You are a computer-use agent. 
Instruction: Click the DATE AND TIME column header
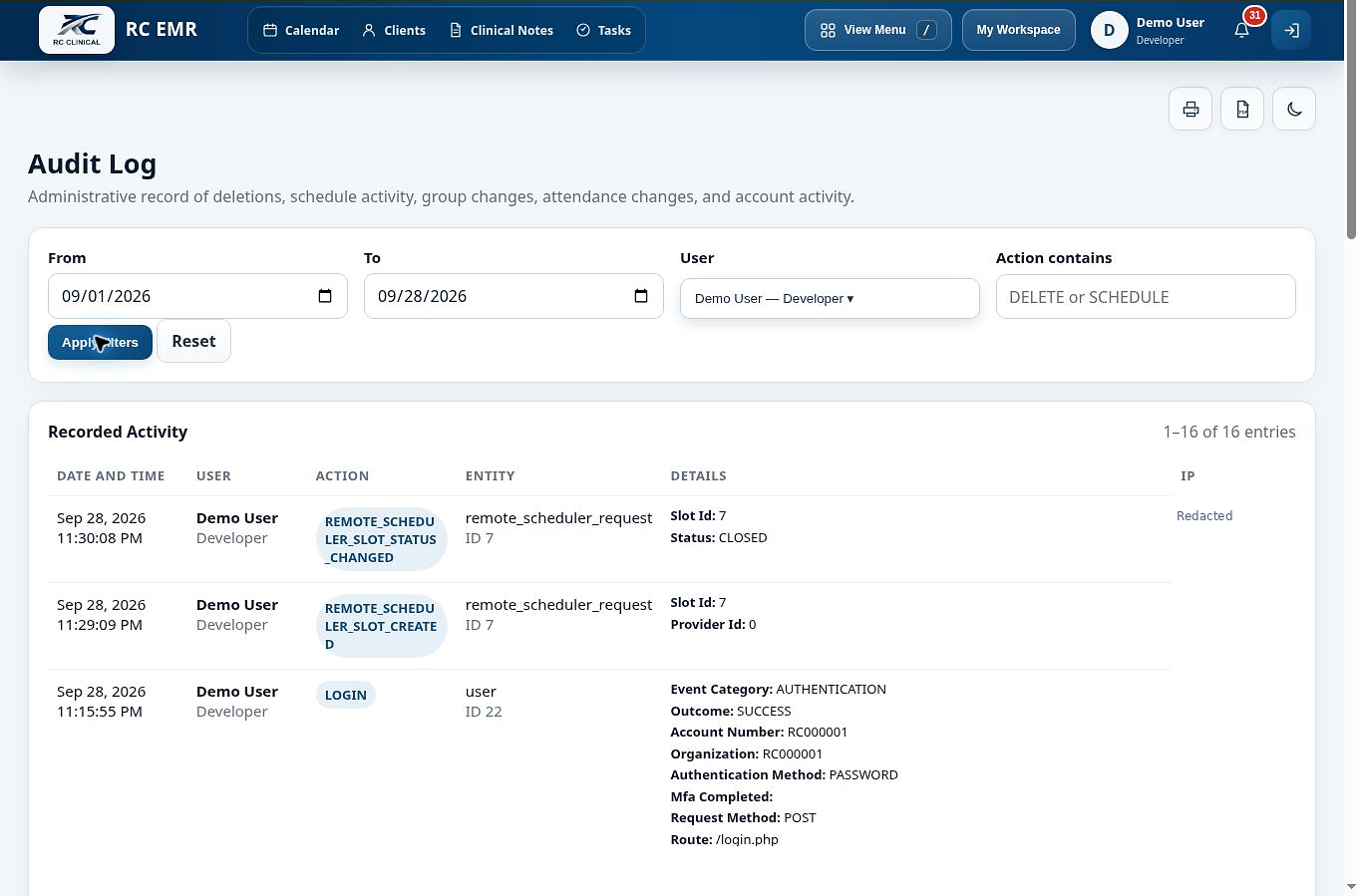point(111,475)
